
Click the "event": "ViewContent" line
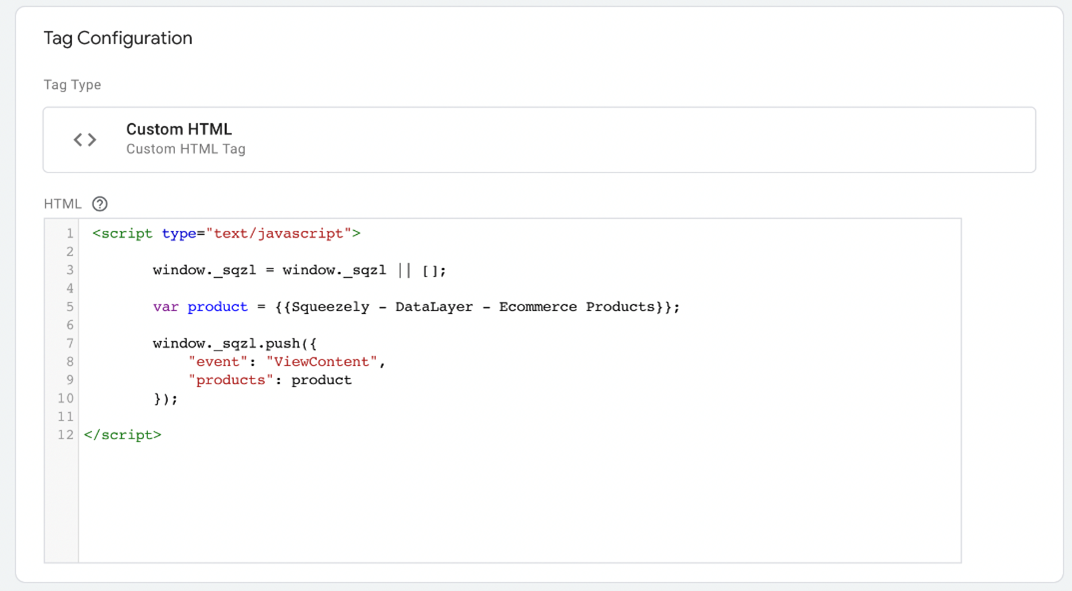tap(287, 362)
